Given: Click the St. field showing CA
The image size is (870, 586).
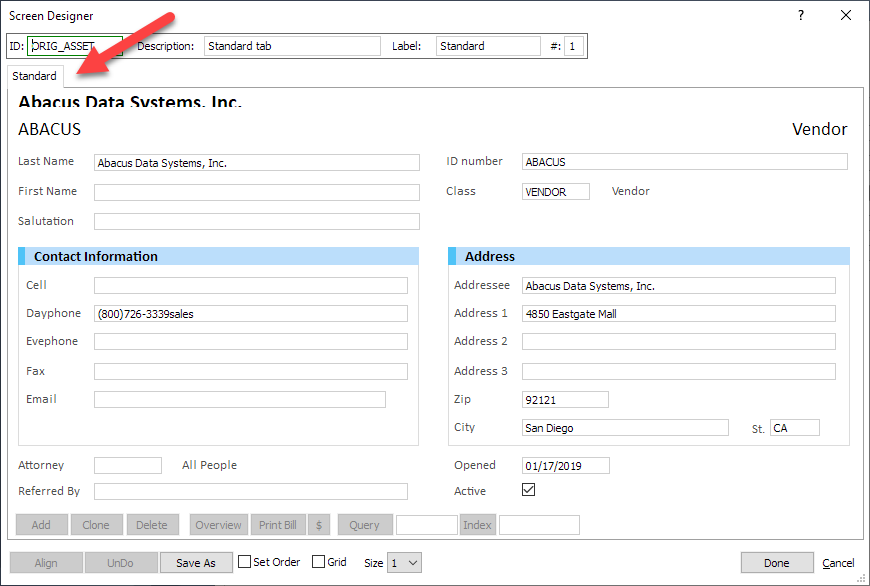Looking at the screenshot, I should (x=795, y=428).
